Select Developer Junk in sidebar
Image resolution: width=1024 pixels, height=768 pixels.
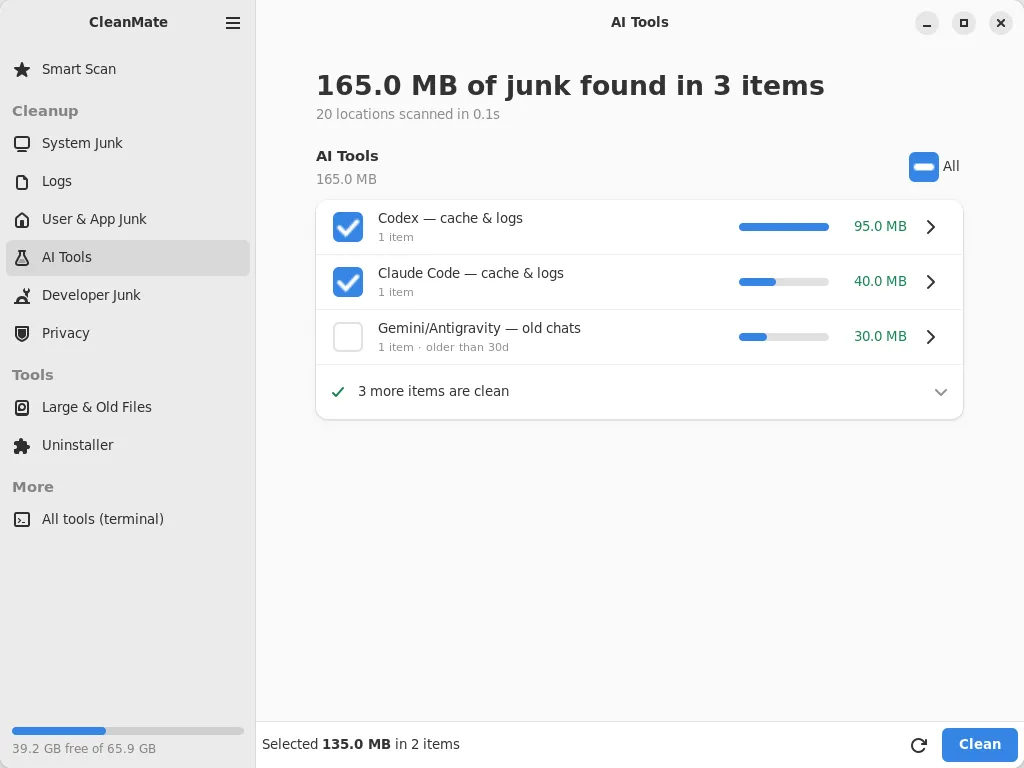[128, 295]
